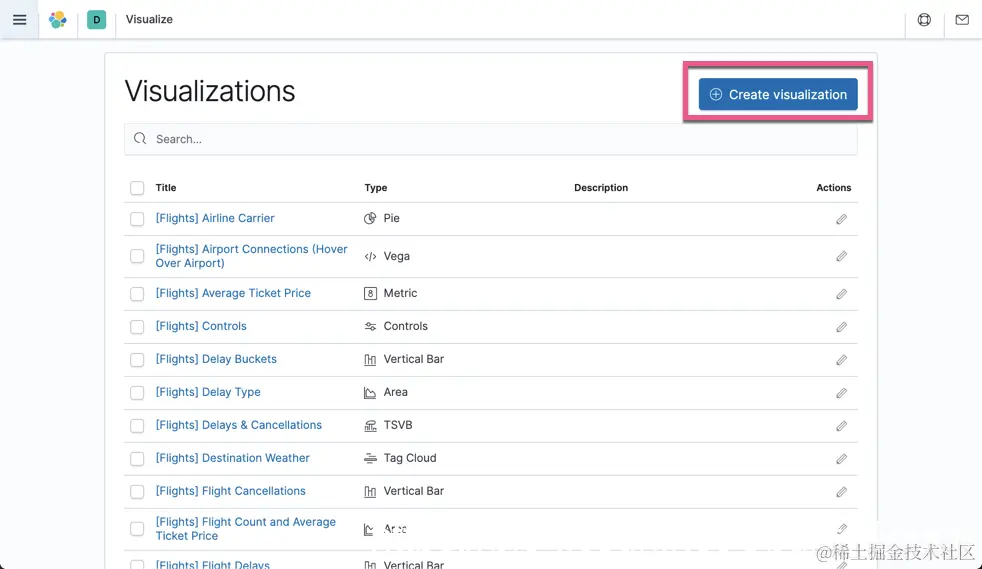Click the 'TSVB' type text
Image resolution: width=982 pixels, height=569 pixels.
398,425
